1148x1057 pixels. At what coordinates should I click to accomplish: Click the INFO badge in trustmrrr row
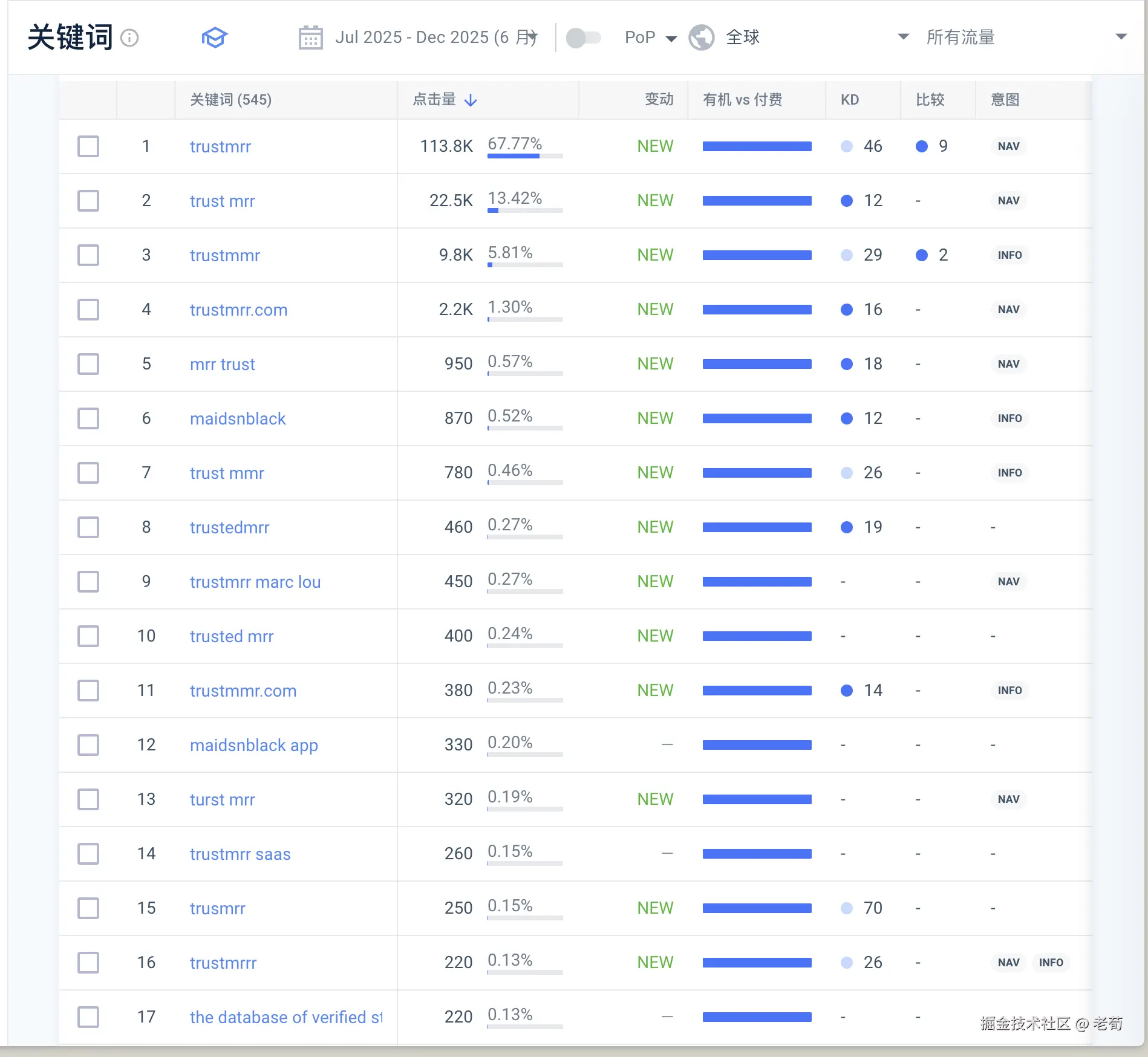[x=1051, y=963]
